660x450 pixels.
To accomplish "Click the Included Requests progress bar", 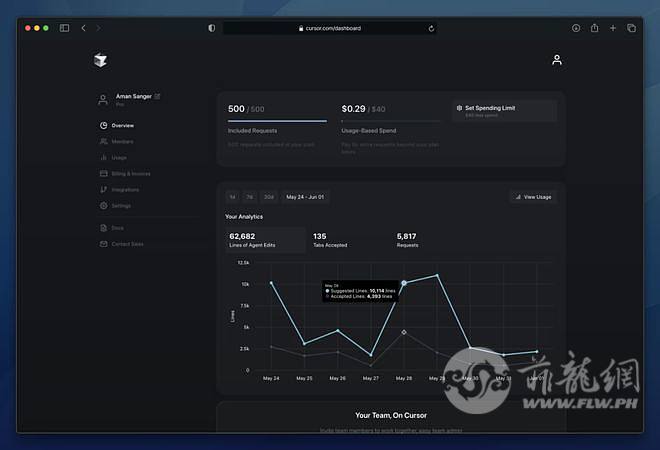I will pos(277,121).
